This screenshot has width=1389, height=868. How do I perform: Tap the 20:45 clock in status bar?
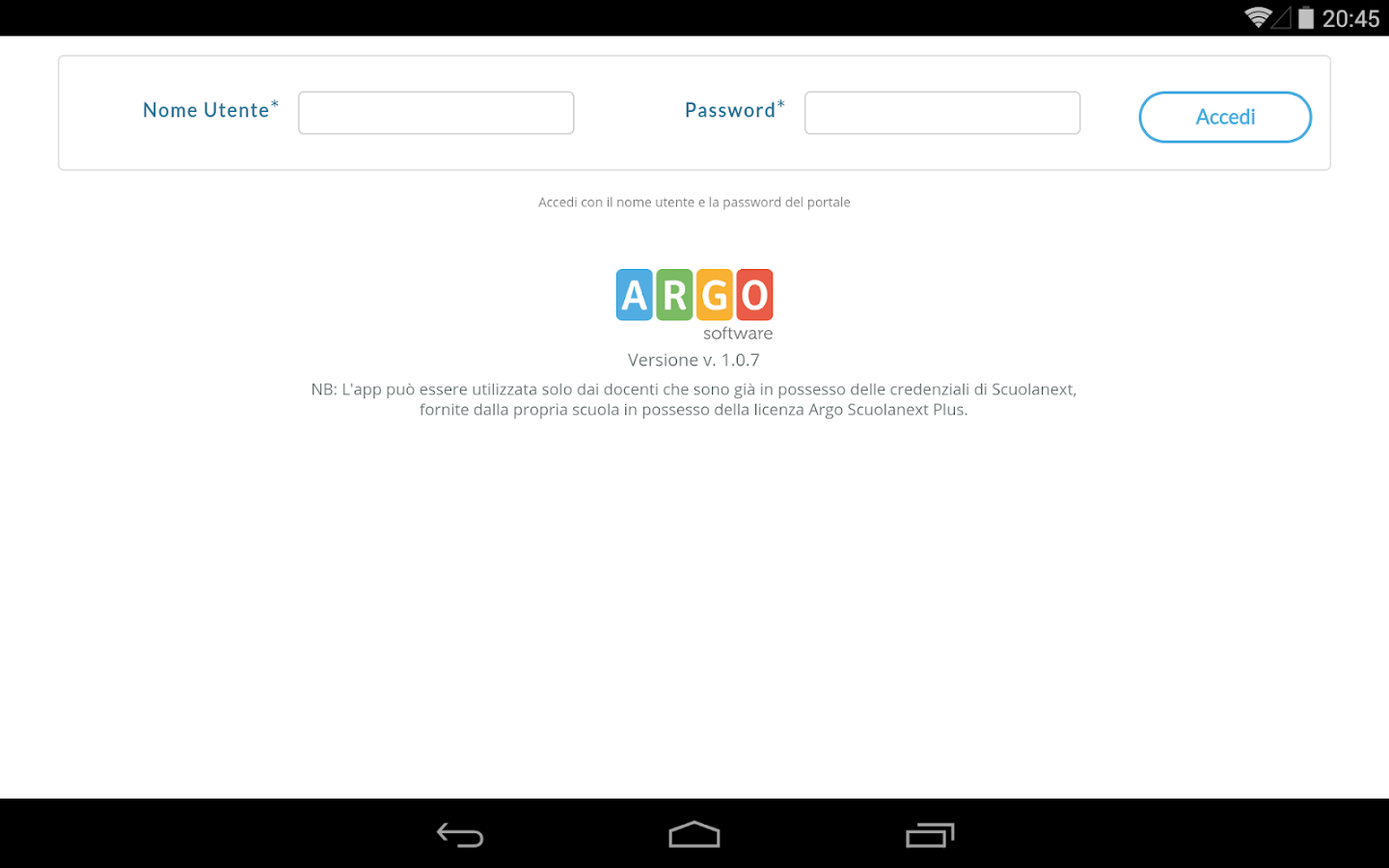tap(1350, 18)
